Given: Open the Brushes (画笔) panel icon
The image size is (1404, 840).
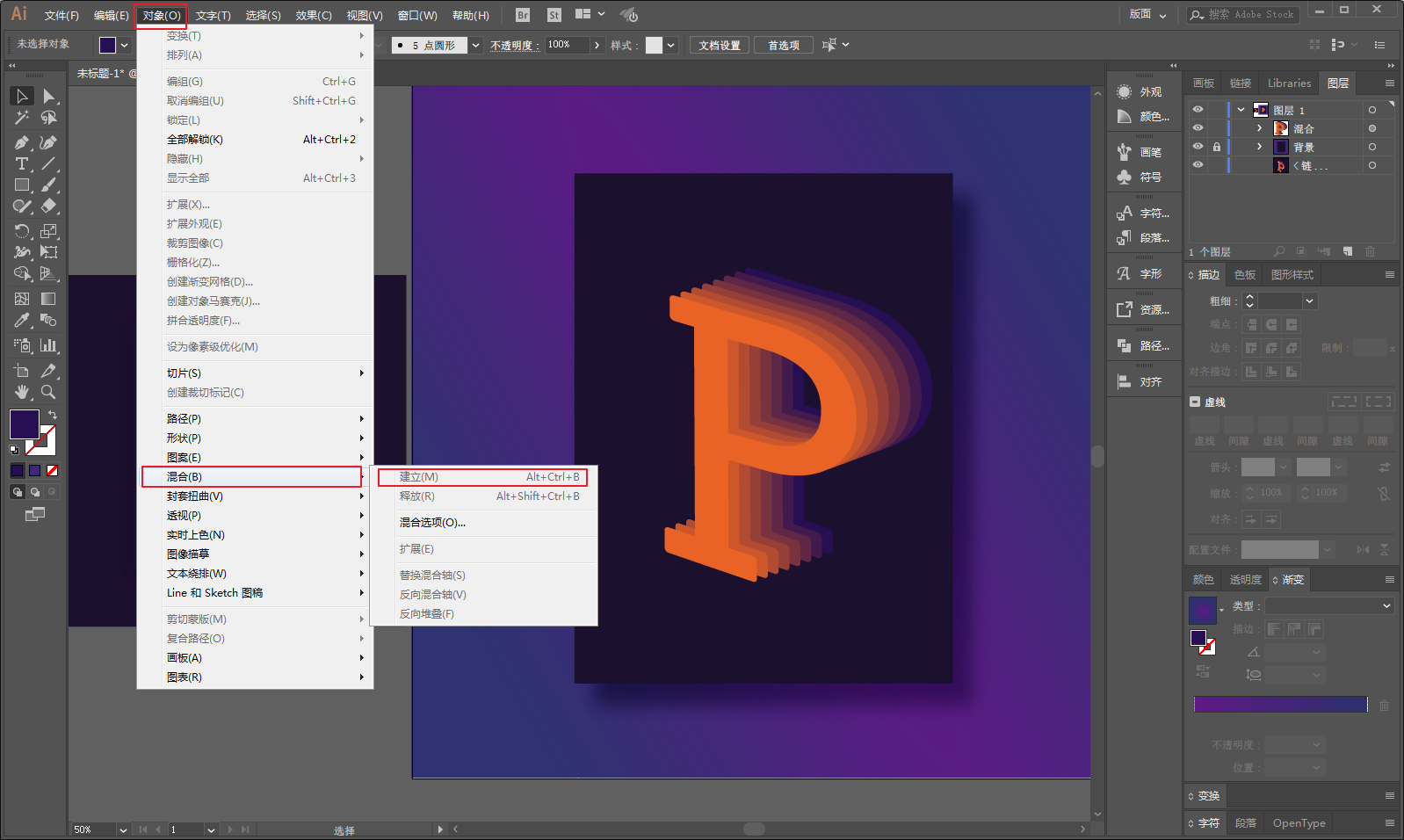Looking at the screenshot, I should click(1124, 152).
